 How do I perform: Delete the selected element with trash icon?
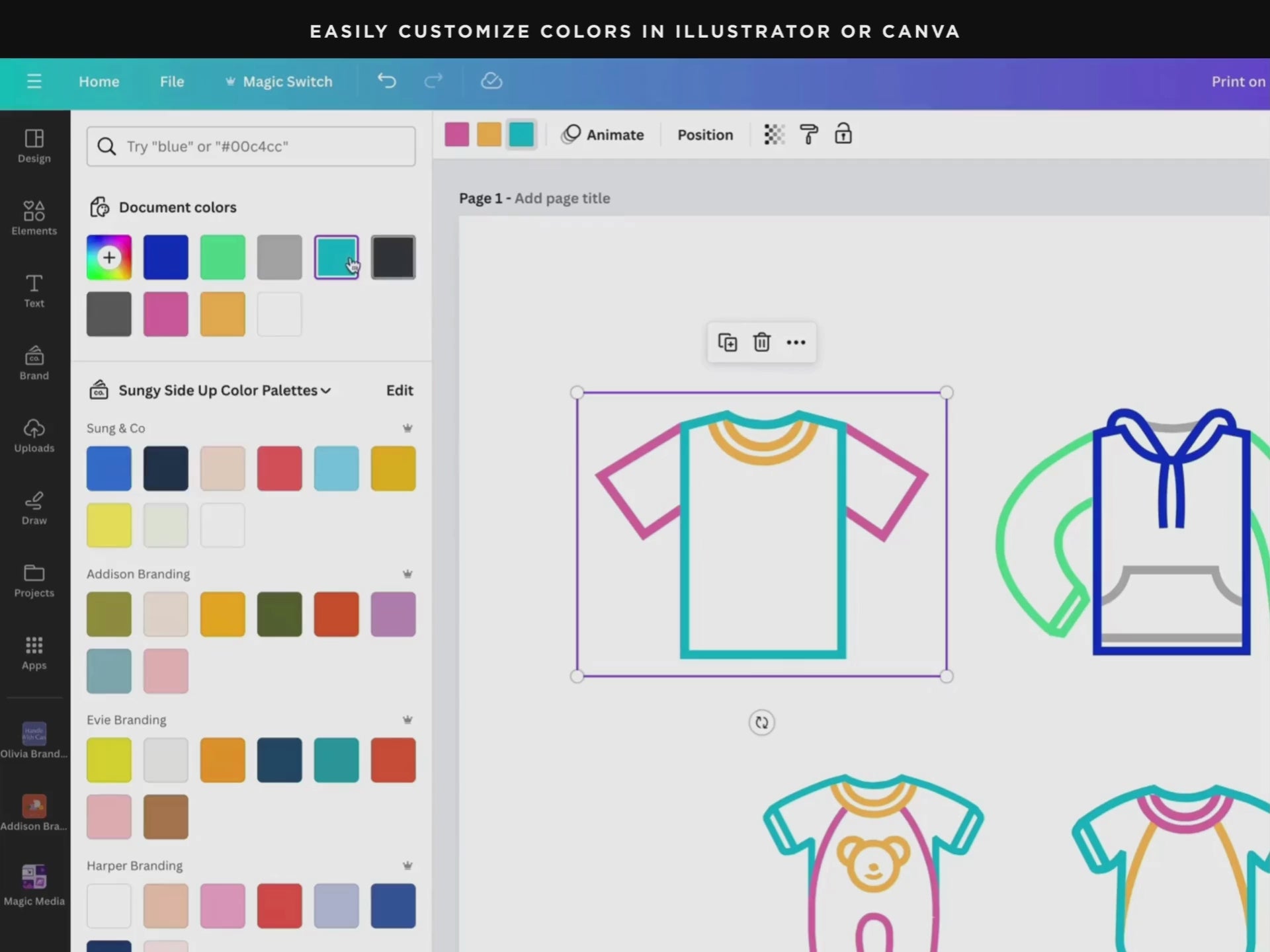click(x=762, y=342)
